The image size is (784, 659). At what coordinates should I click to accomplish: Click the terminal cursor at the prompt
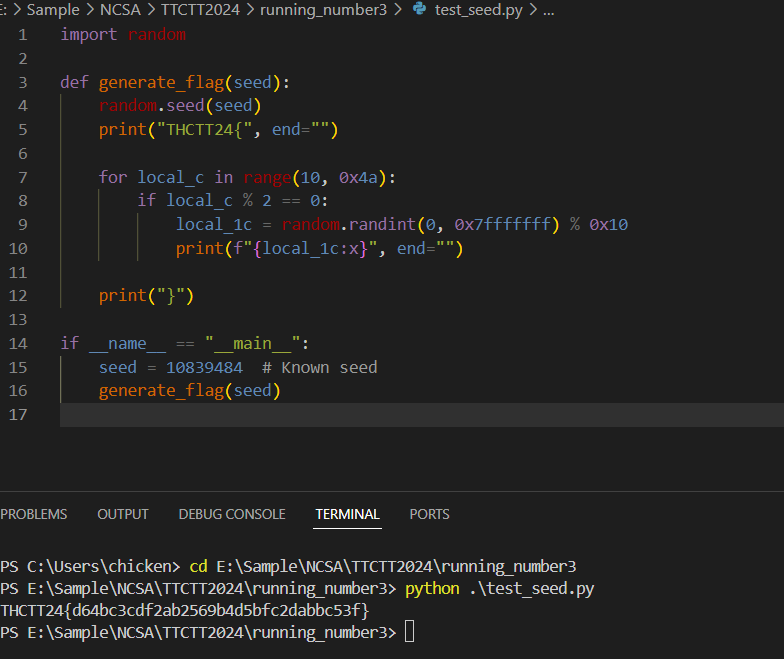(x=410, y=631)
